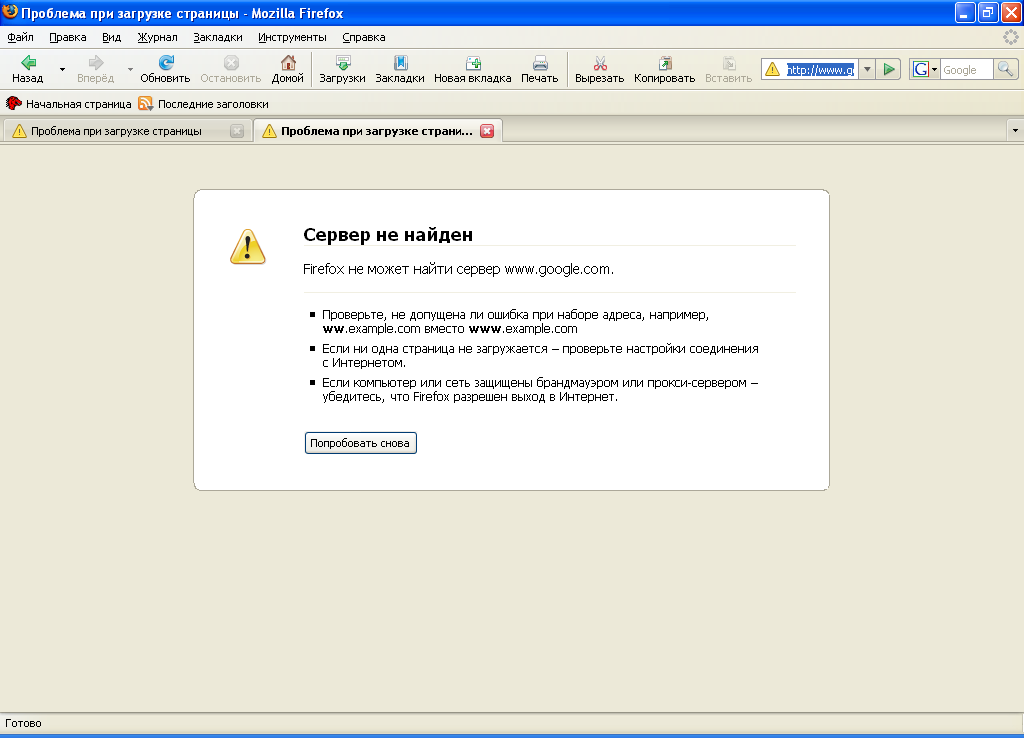
Task: Click the Вставить (Paste) icon
Action: [x=729, y=63]
